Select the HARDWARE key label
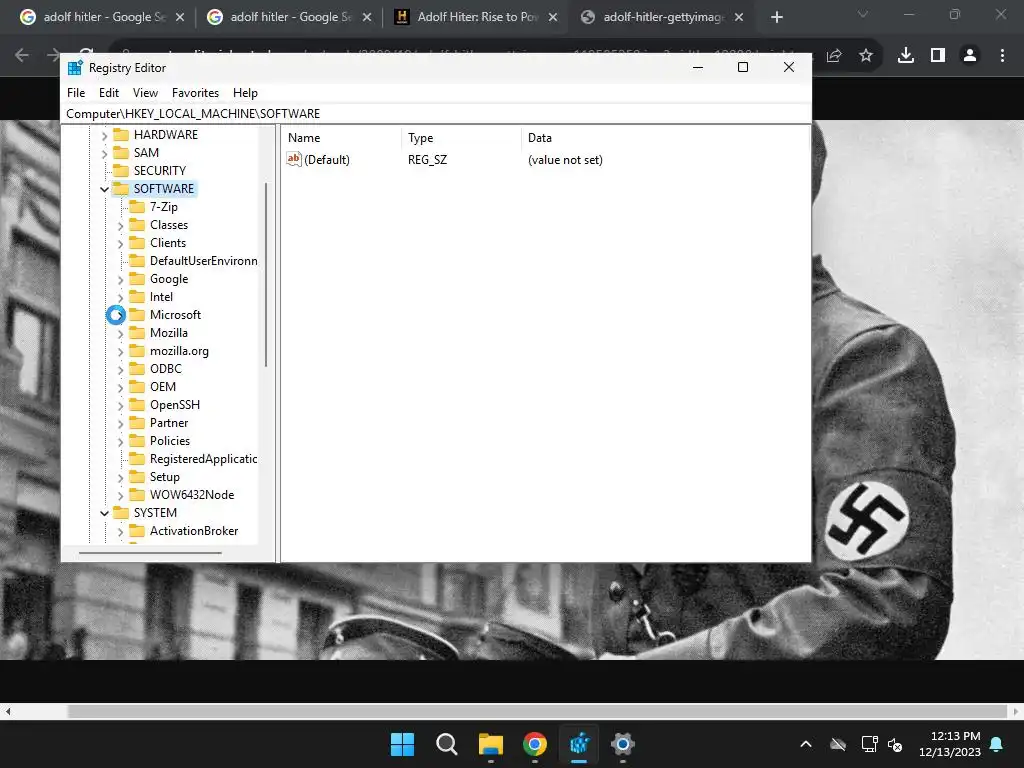This screenshot has height=768, width=1024. click(x=165, y=135)
